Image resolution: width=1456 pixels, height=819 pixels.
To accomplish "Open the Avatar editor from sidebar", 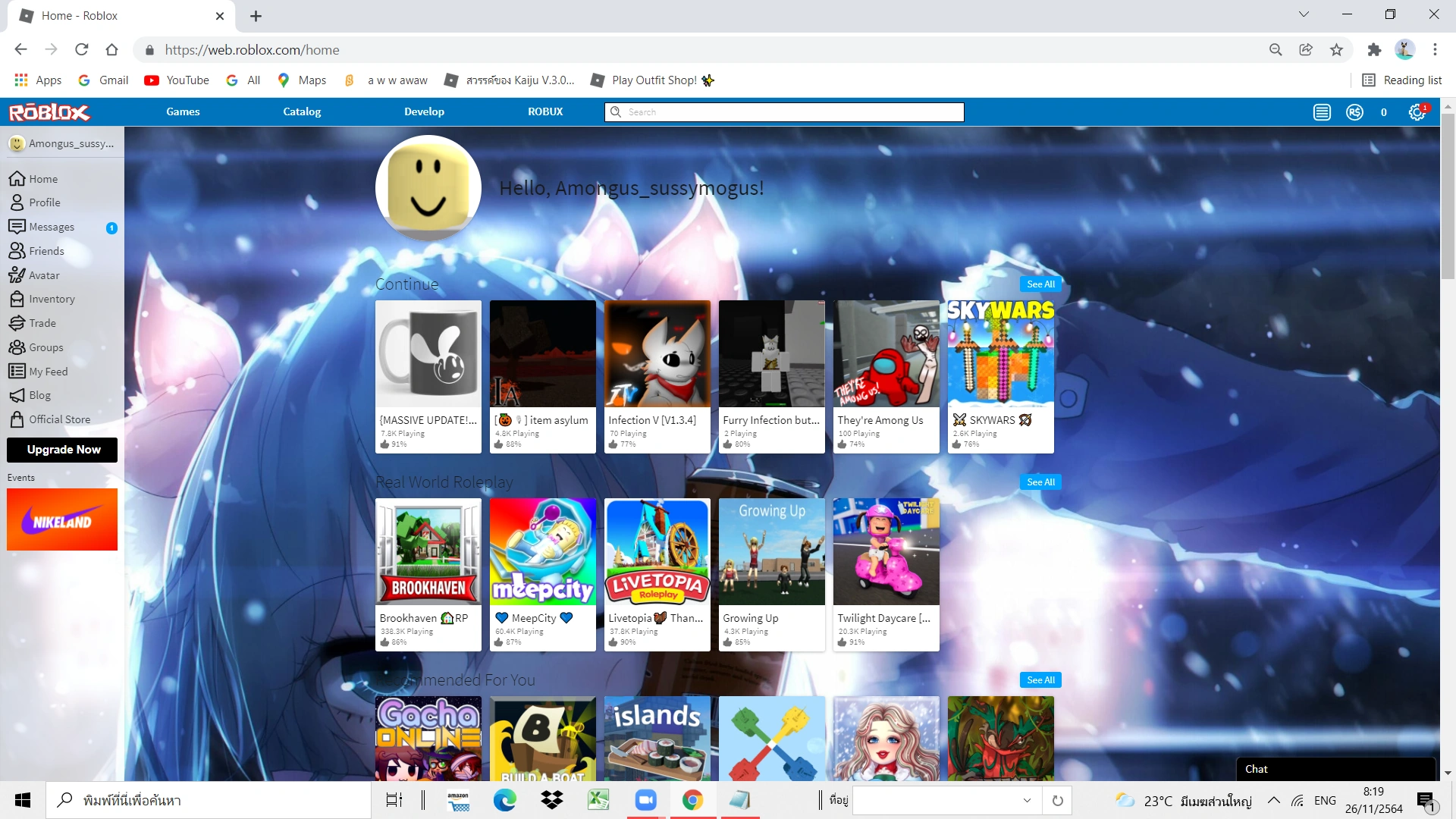I will (44, 275).
